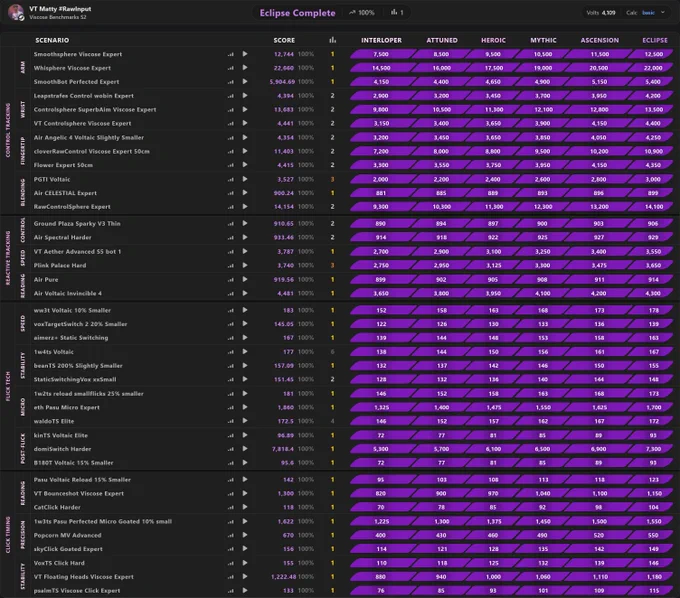Open leaderboard chart for Smoothsphere Viscose Expert
680x598 pixels.
[x=230, y=54]
